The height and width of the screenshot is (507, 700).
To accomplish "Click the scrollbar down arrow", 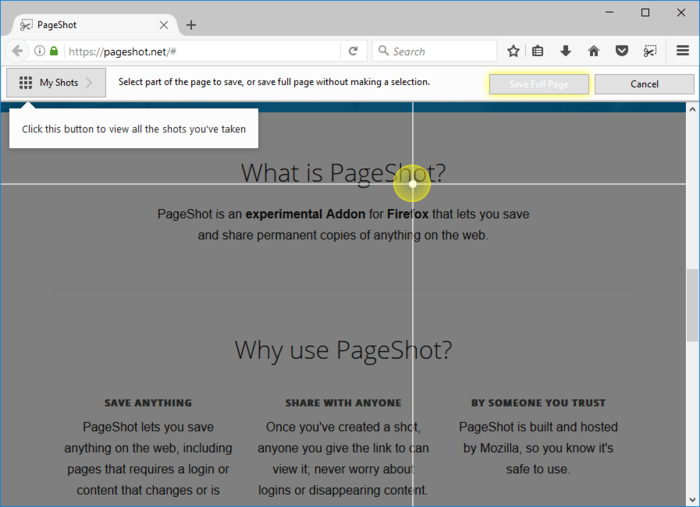I will 692,500.
